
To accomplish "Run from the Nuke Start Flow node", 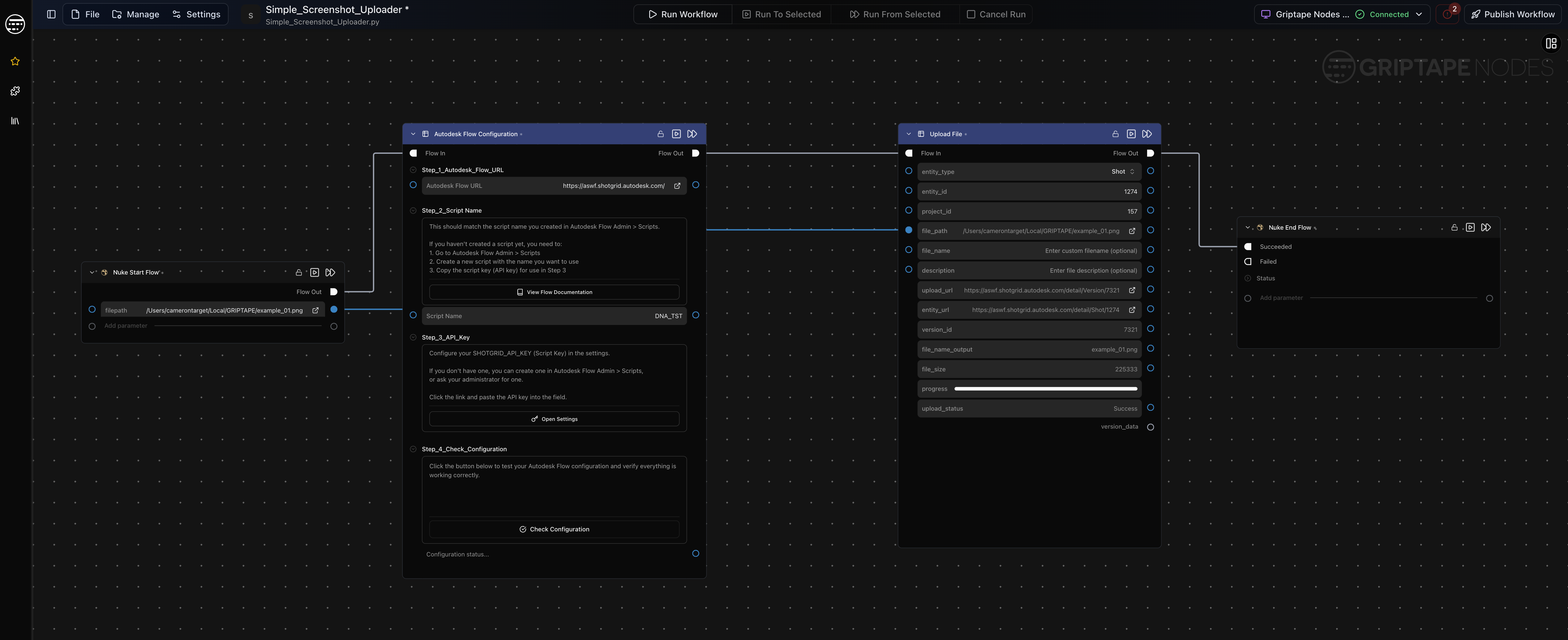I will [x=331, y=272].
